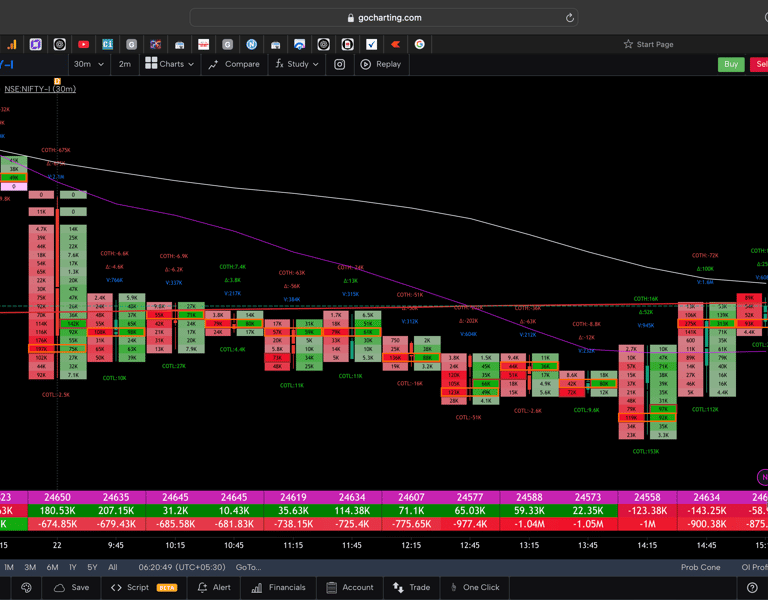The image size is (768, 600).
Task: Click the 207.15K delta cell
Action: 116,510
